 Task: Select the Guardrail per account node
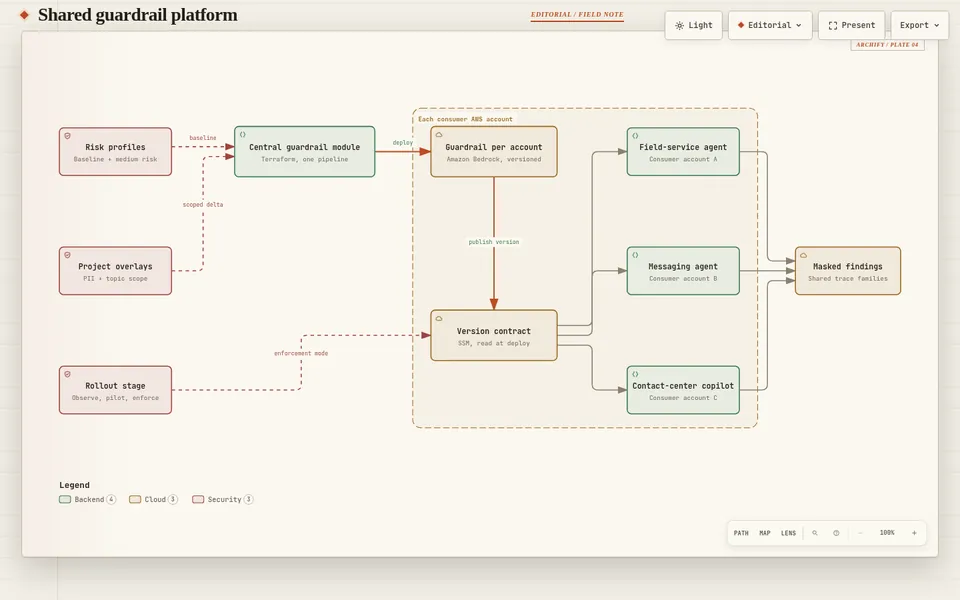click(x=493, y=152)
